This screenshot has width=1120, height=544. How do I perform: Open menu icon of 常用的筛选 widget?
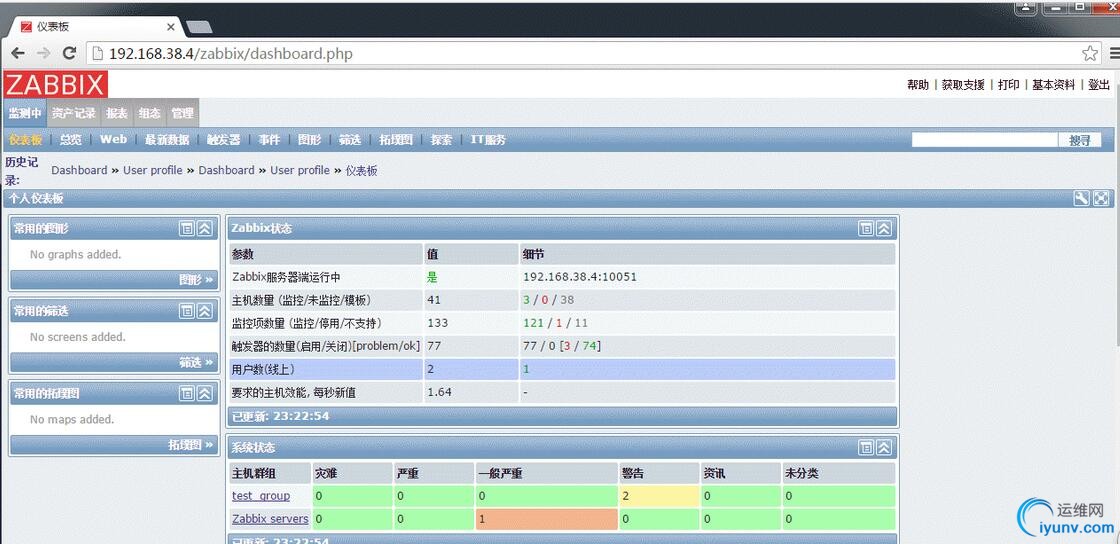click(x=186, y=311)
